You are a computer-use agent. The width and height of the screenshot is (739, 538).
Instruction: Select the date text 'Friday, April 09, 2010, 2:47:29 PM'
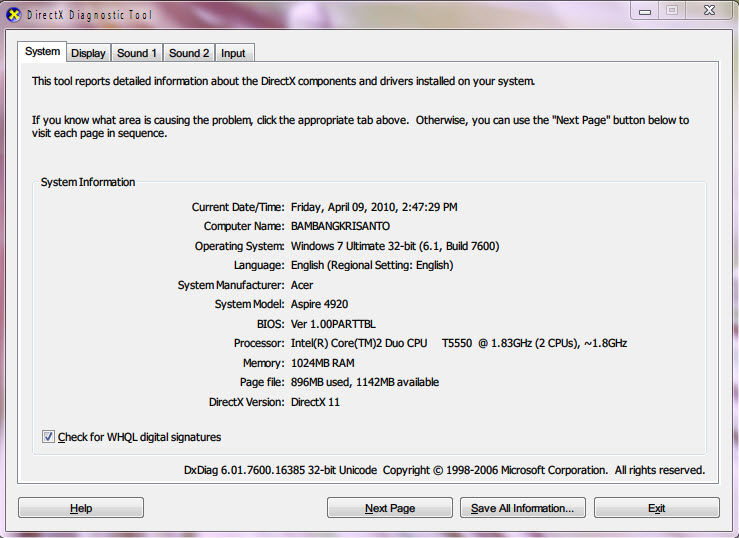374,207
